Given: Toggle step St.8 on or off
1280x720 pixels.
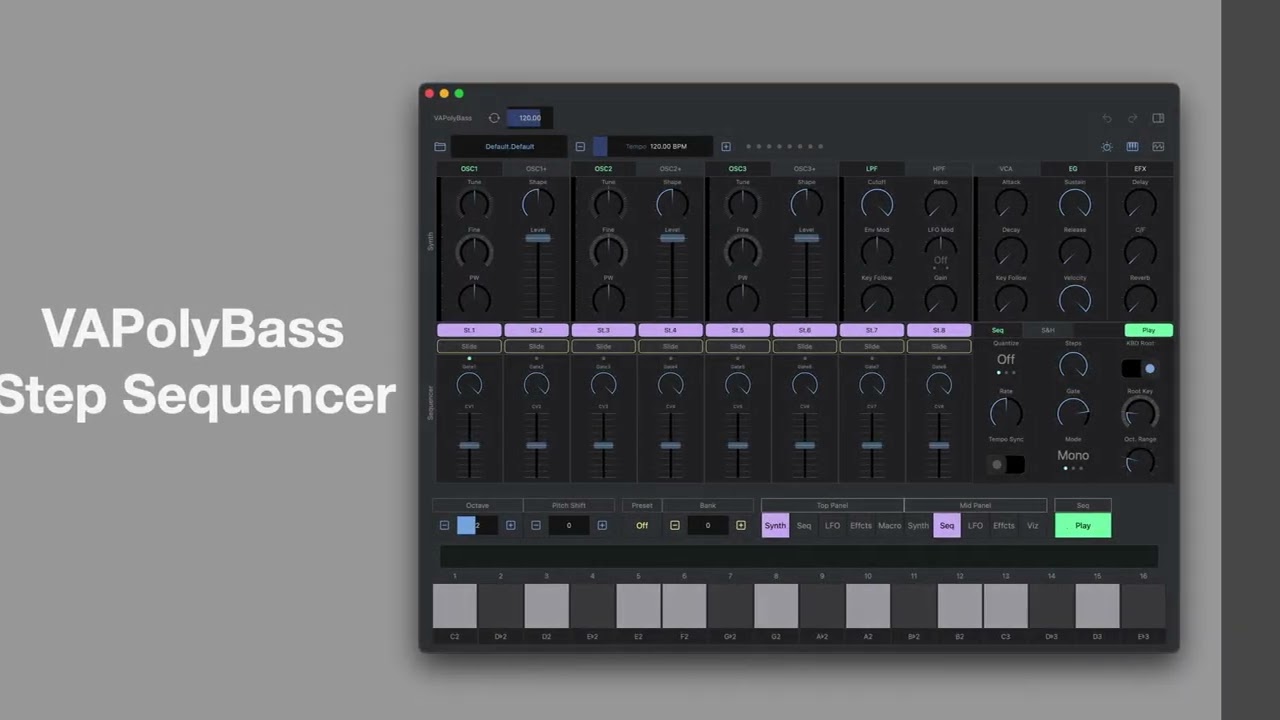Looking at the screenshot, I should 939,330.
